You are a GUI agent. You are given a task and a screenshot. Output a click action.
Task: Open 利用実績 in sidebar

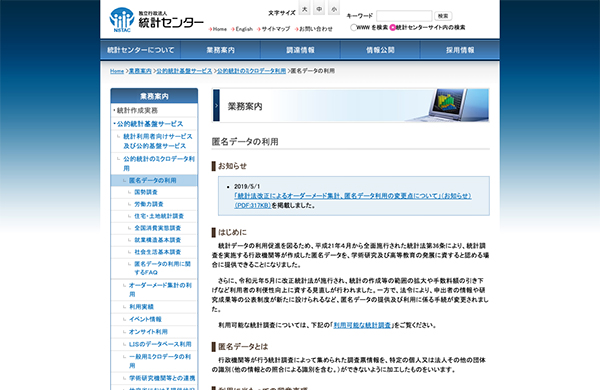coord(141,307)
